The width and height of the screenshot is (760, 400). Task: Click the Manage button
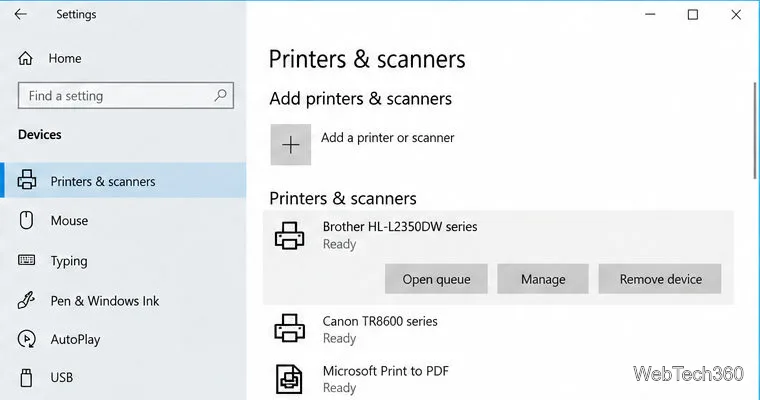click(543, 279)
